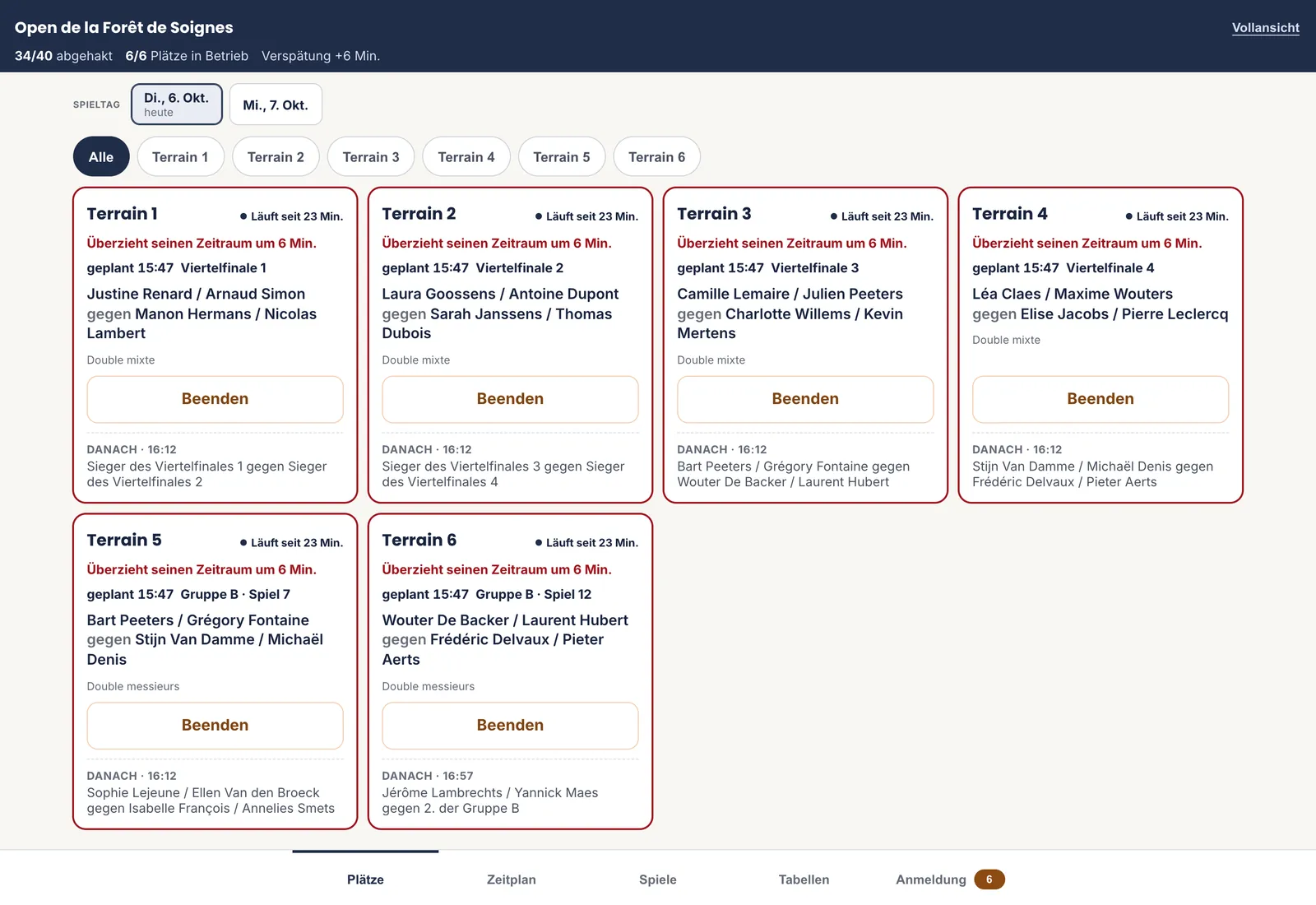Click Beenden on Terrain 1 card
1316x905 pixels.
coord(215,399)
